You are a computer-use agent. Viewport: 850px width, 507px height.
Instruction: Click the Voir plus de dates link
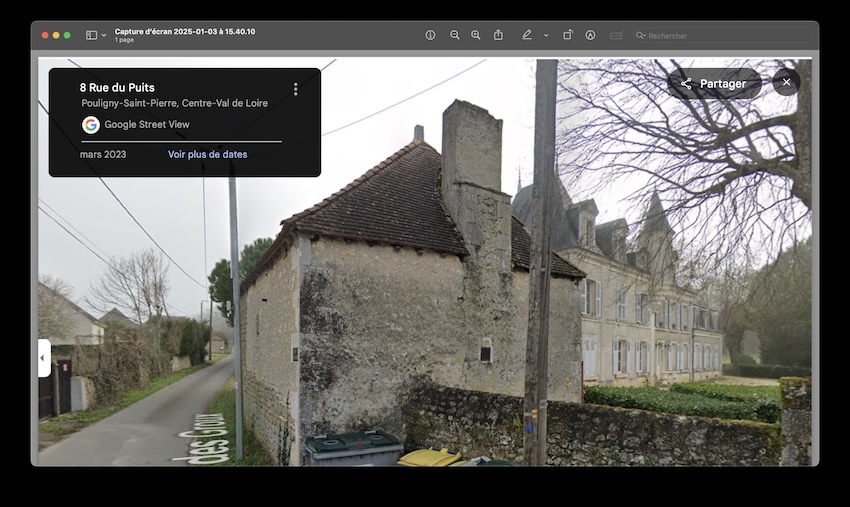point(207,154)
